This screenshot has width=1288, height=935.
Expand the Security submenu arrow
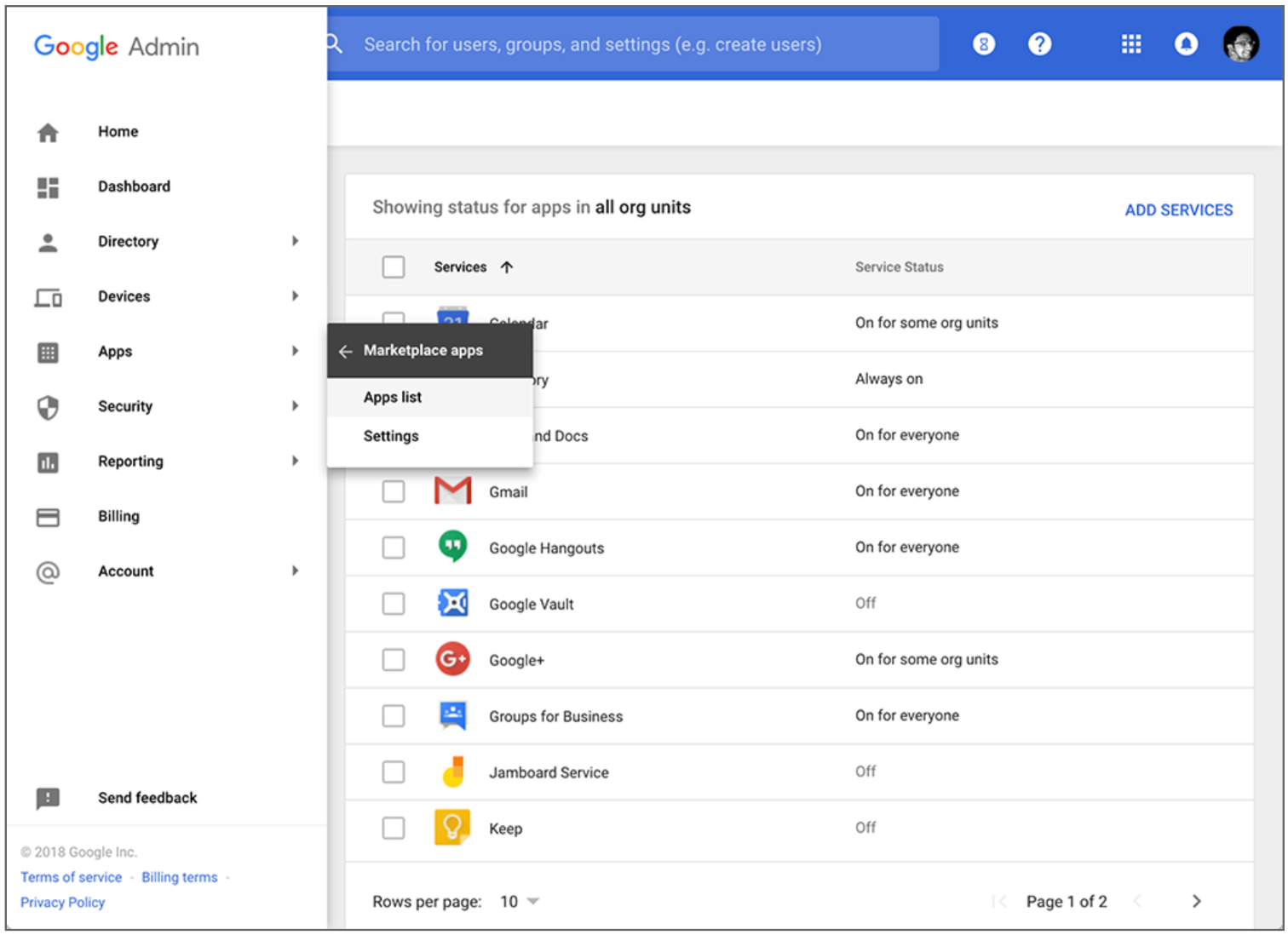click(295, 405)
